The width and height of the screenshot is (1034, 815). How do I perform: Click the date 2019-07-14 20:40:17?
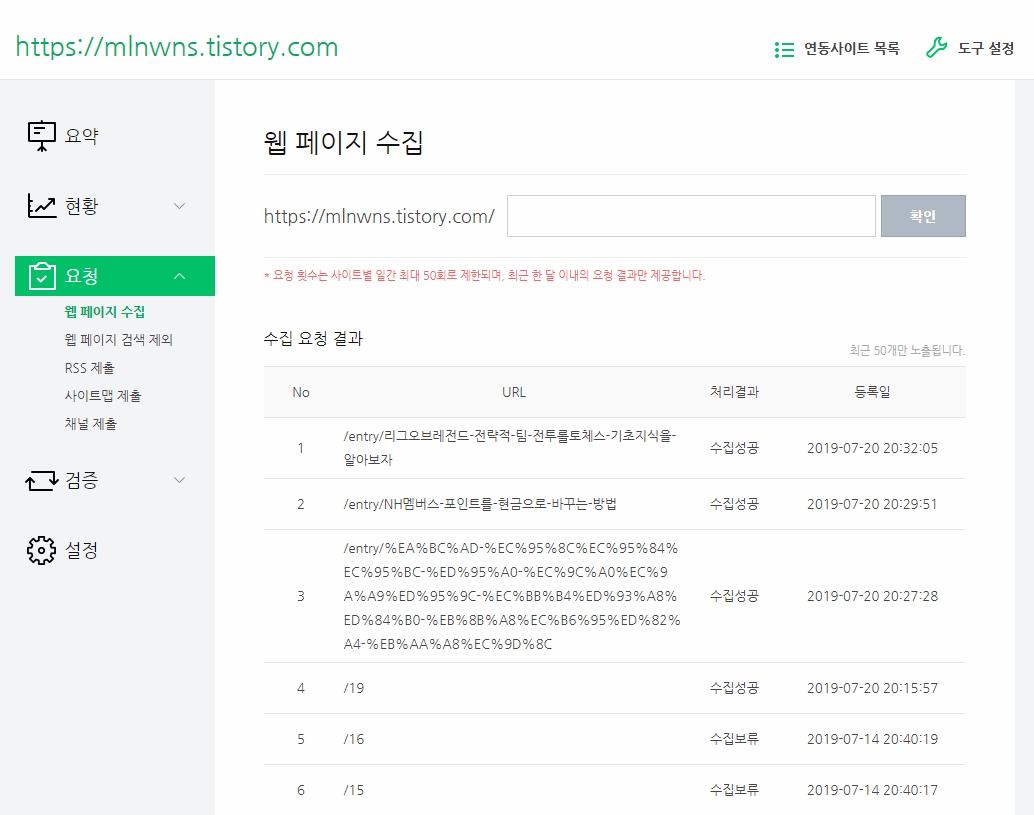point(872,790)
